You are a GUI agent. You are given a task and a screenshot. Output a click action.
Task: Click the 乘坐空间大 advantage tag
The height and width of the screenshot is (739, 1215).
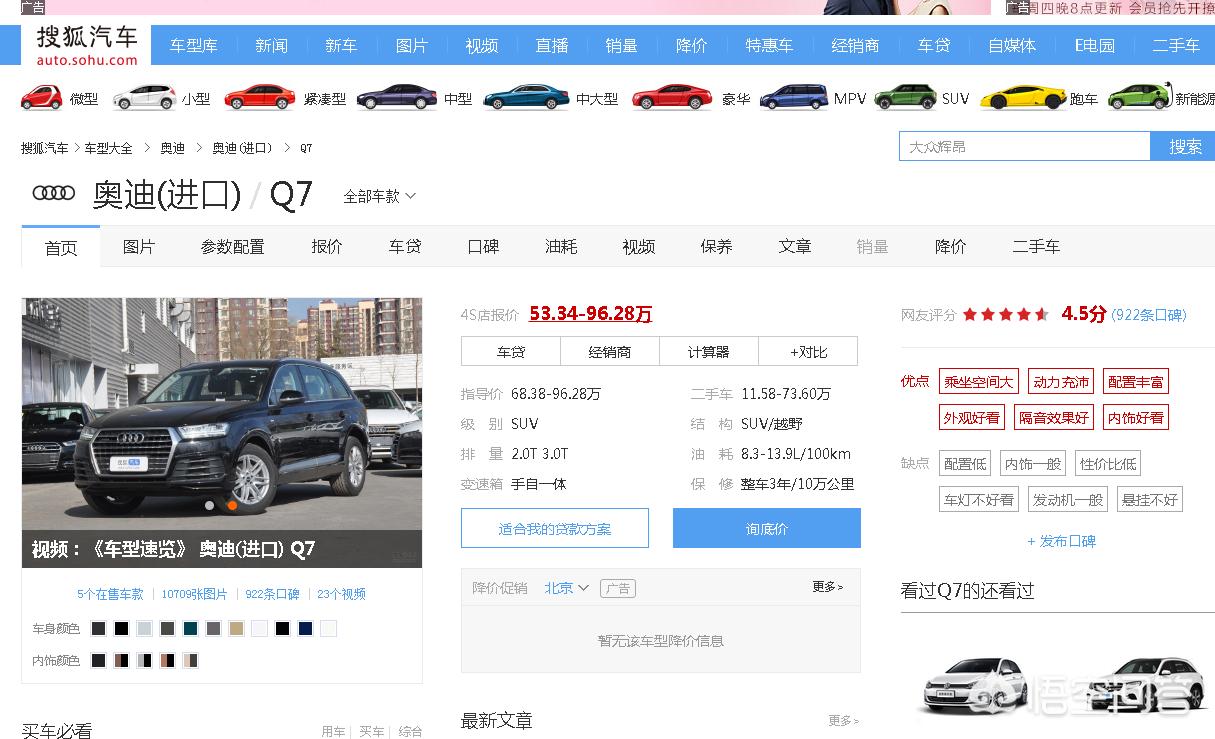[979, 382]
